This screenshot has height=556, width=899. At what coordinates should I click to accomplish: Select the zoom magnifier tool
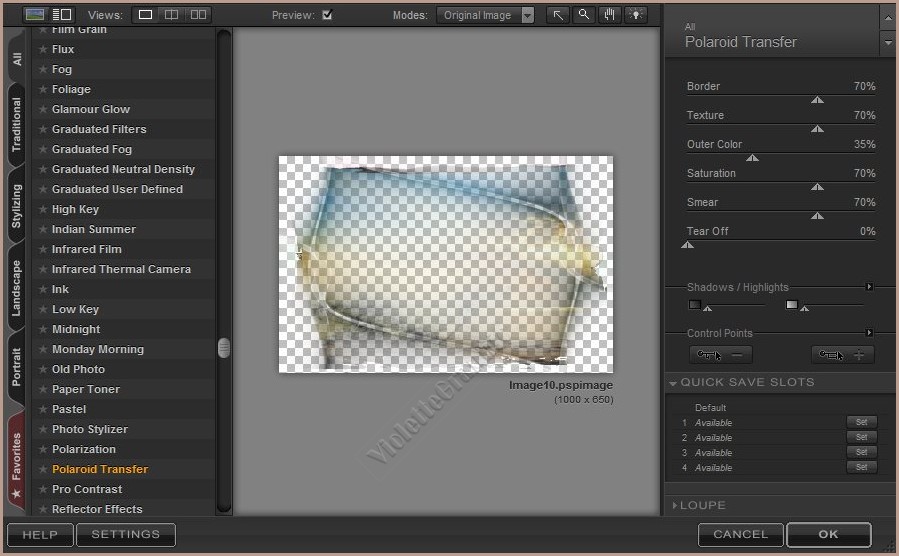click(x=584, y=15)
